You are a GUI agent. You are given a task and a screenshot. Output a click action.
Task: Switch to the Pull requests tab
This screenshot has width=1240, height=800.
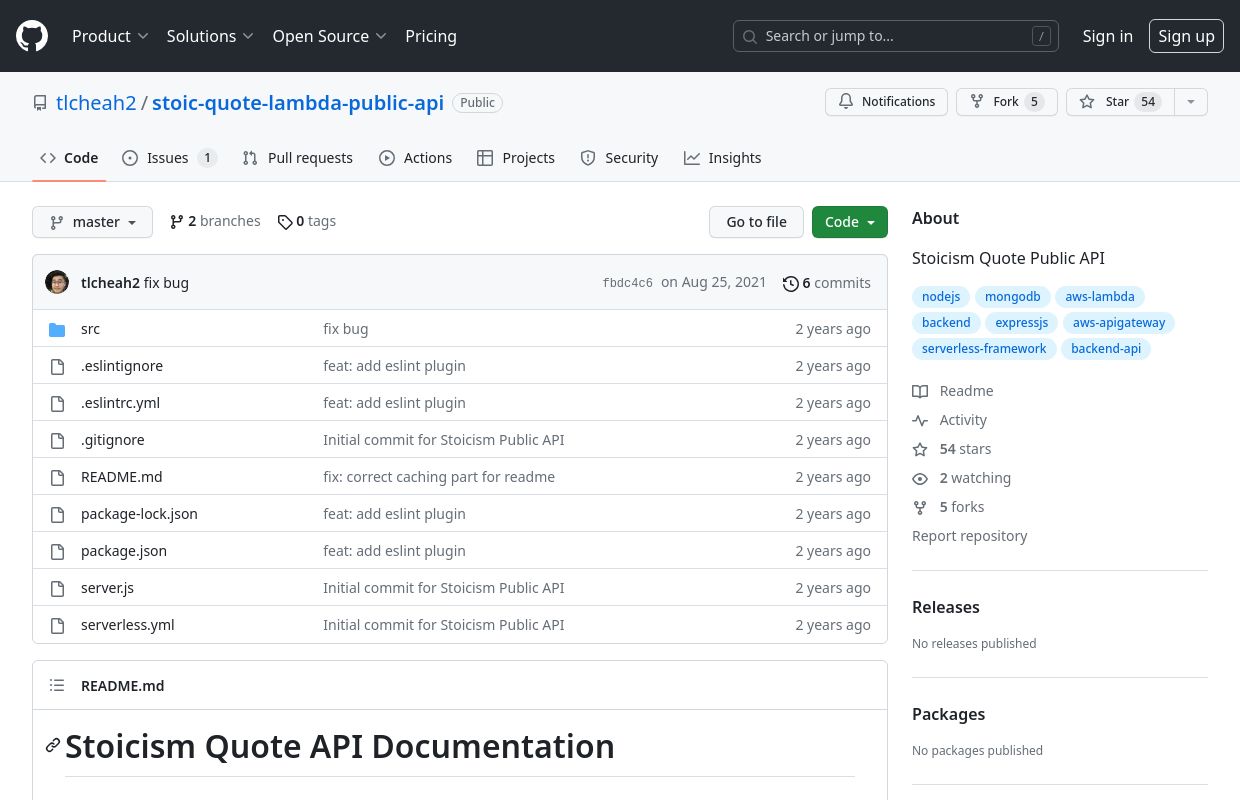[298, 158]
